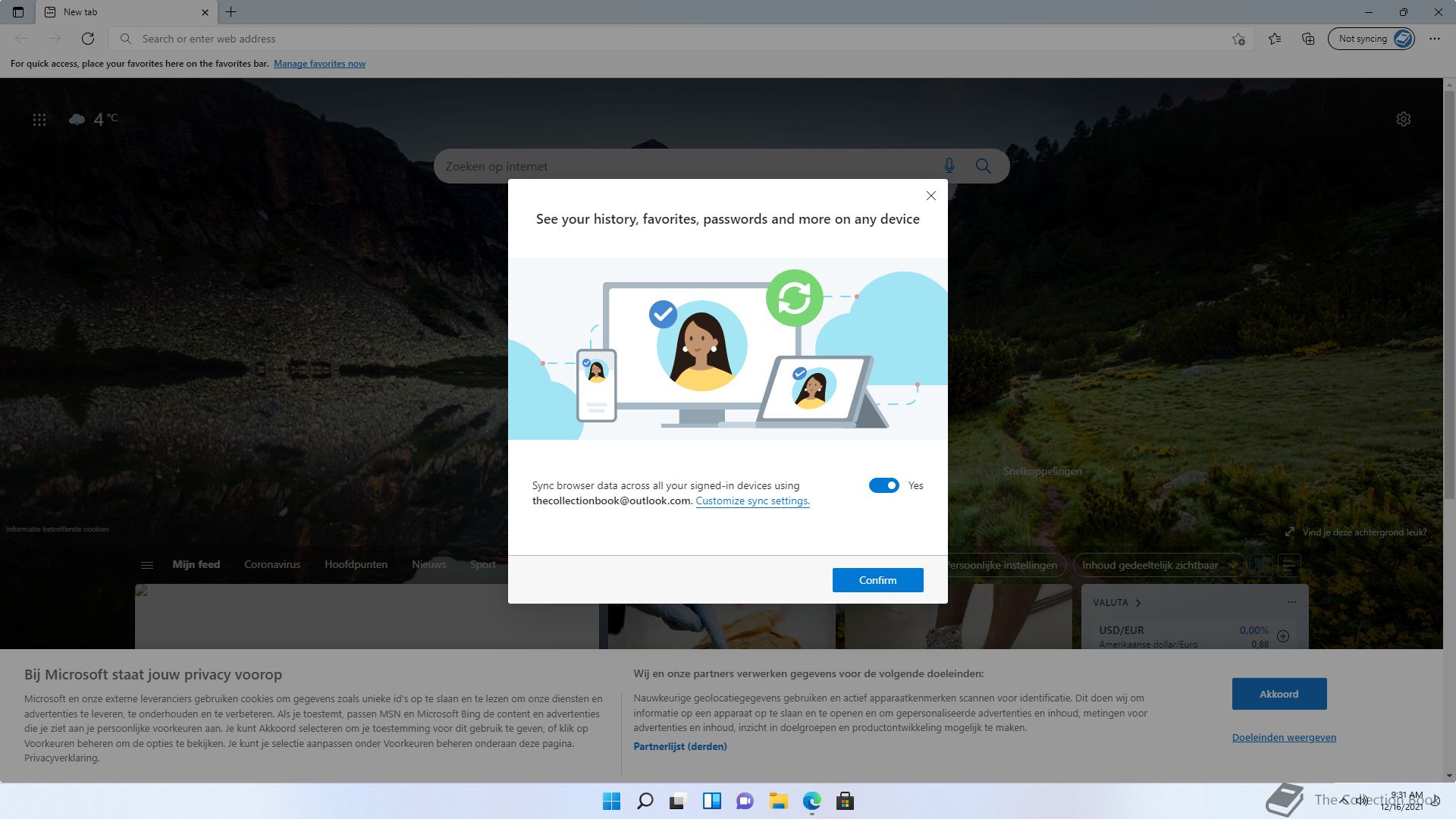Image resolution: width=1456 pixels, height=819 pixels.
Task: Open Informatie betreffende cookies link
Action: [x=58, y=529]
